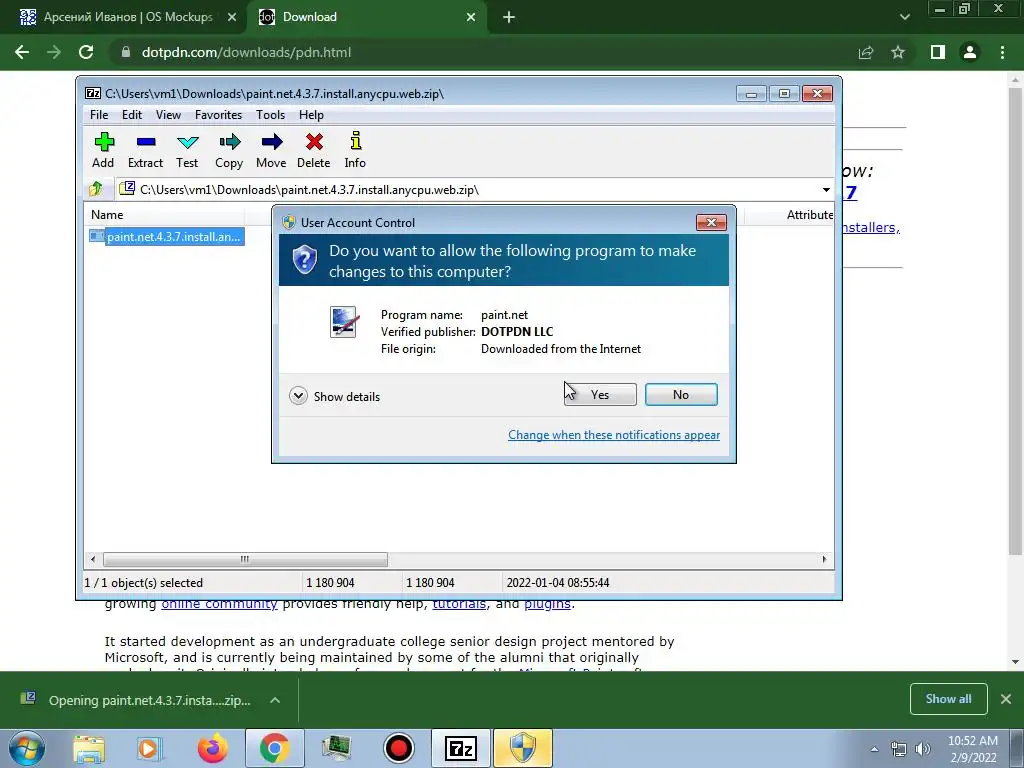Dismiss the Chrome downloads bar
The image size is (1024, 768).
pos(1006,699)
